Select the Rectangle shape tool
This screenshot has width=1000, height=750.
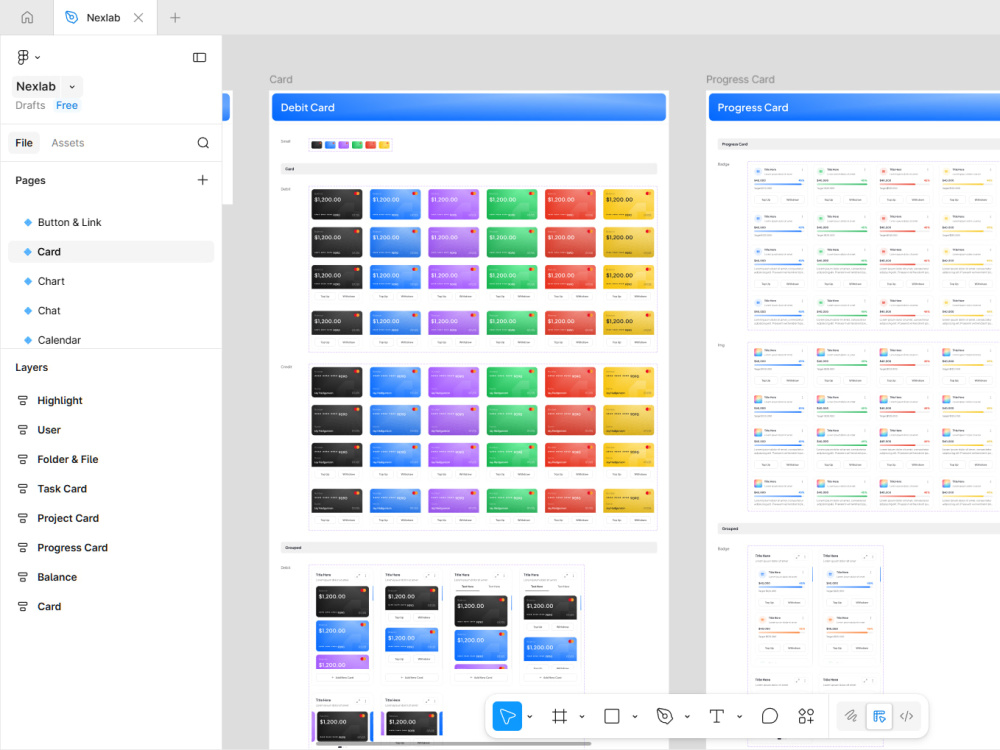tap(612, 716)
